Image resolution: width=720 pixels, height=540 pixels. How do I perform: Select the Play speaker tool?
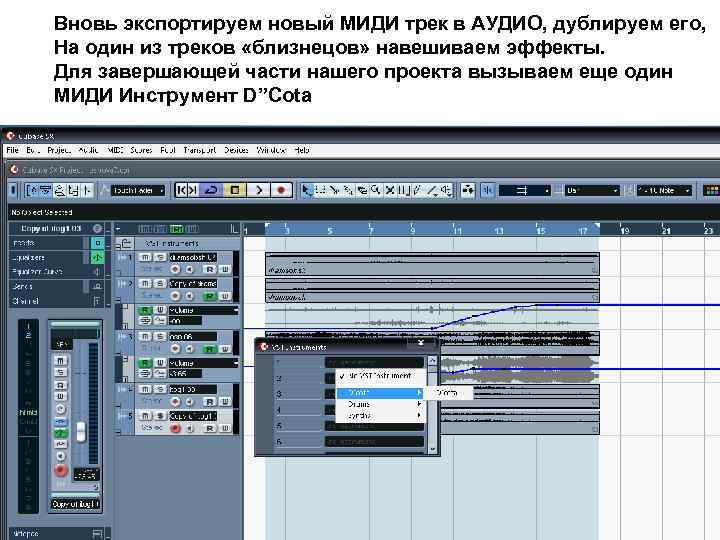[x=446, y=190]
